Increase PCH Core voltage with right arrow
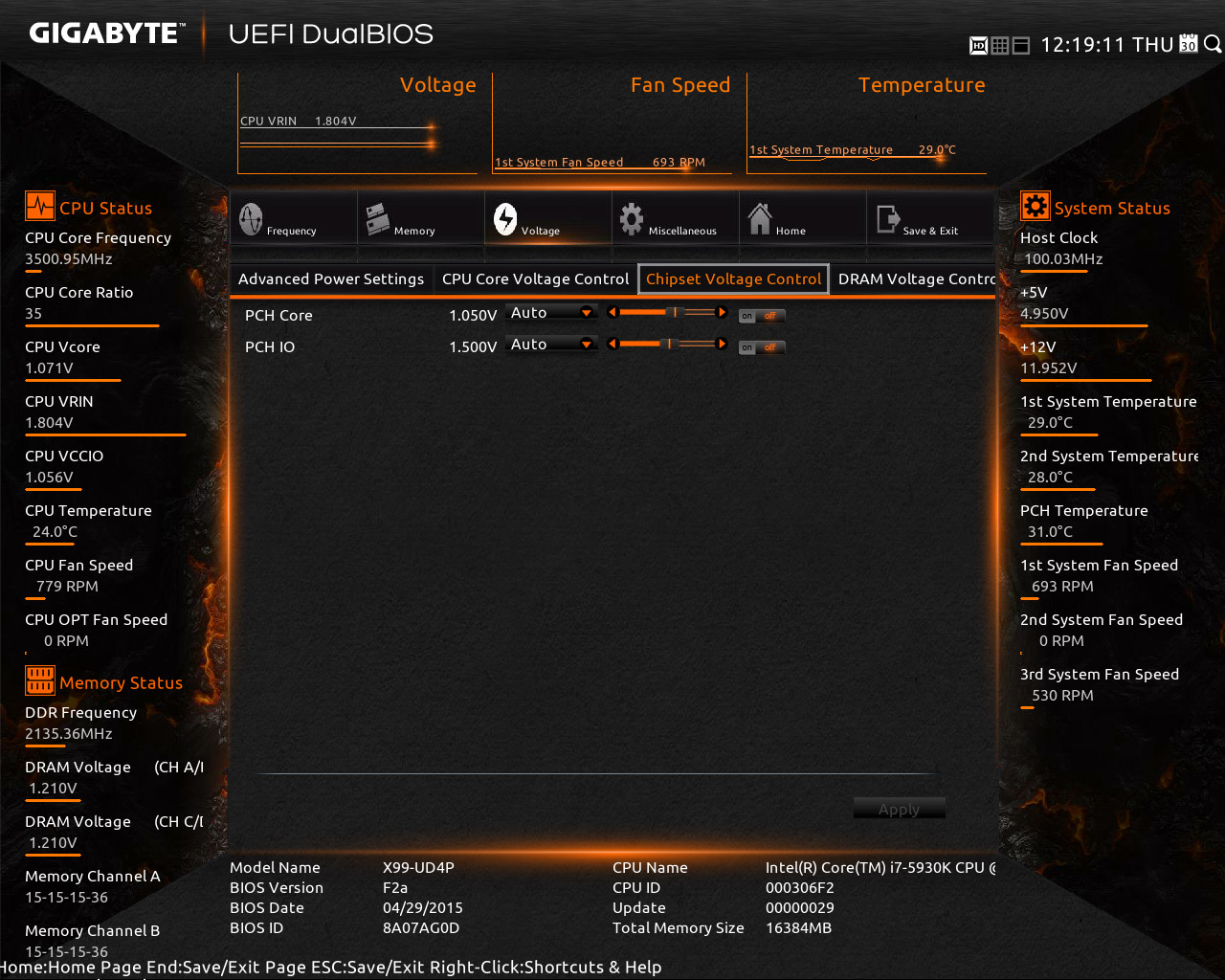 pyautogui.click(x=722, y=312)
